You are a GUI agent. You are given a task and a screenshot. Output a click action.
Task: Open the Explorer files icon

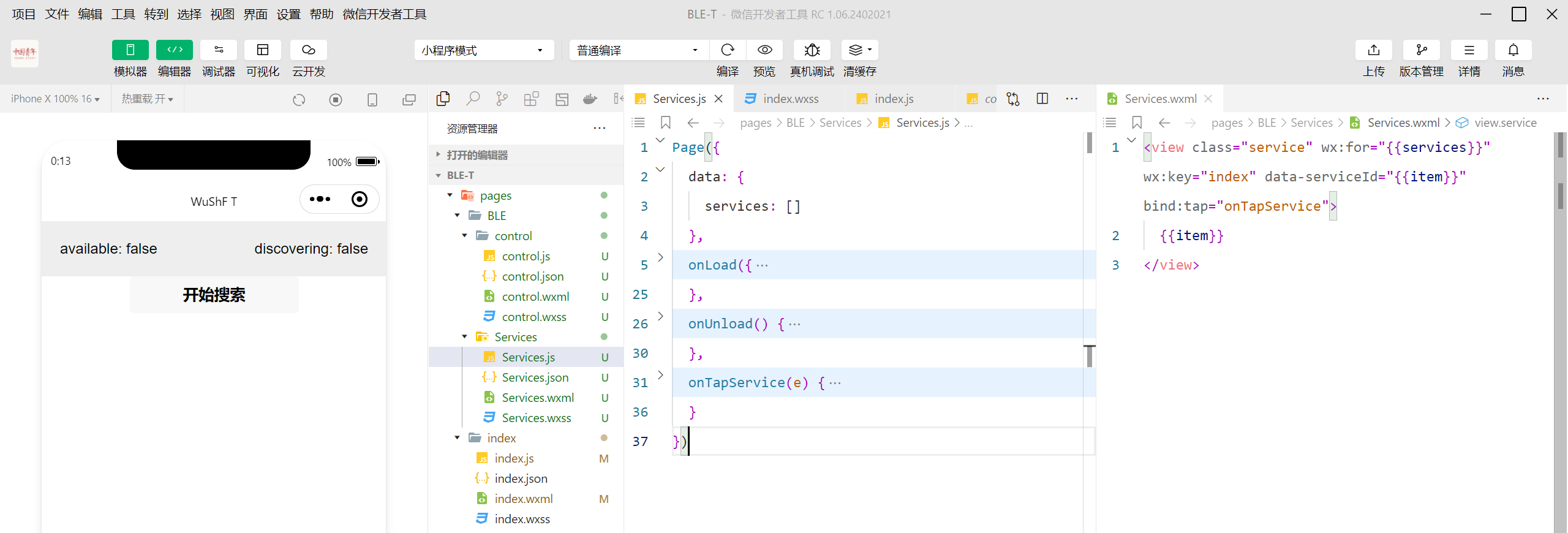443,99
